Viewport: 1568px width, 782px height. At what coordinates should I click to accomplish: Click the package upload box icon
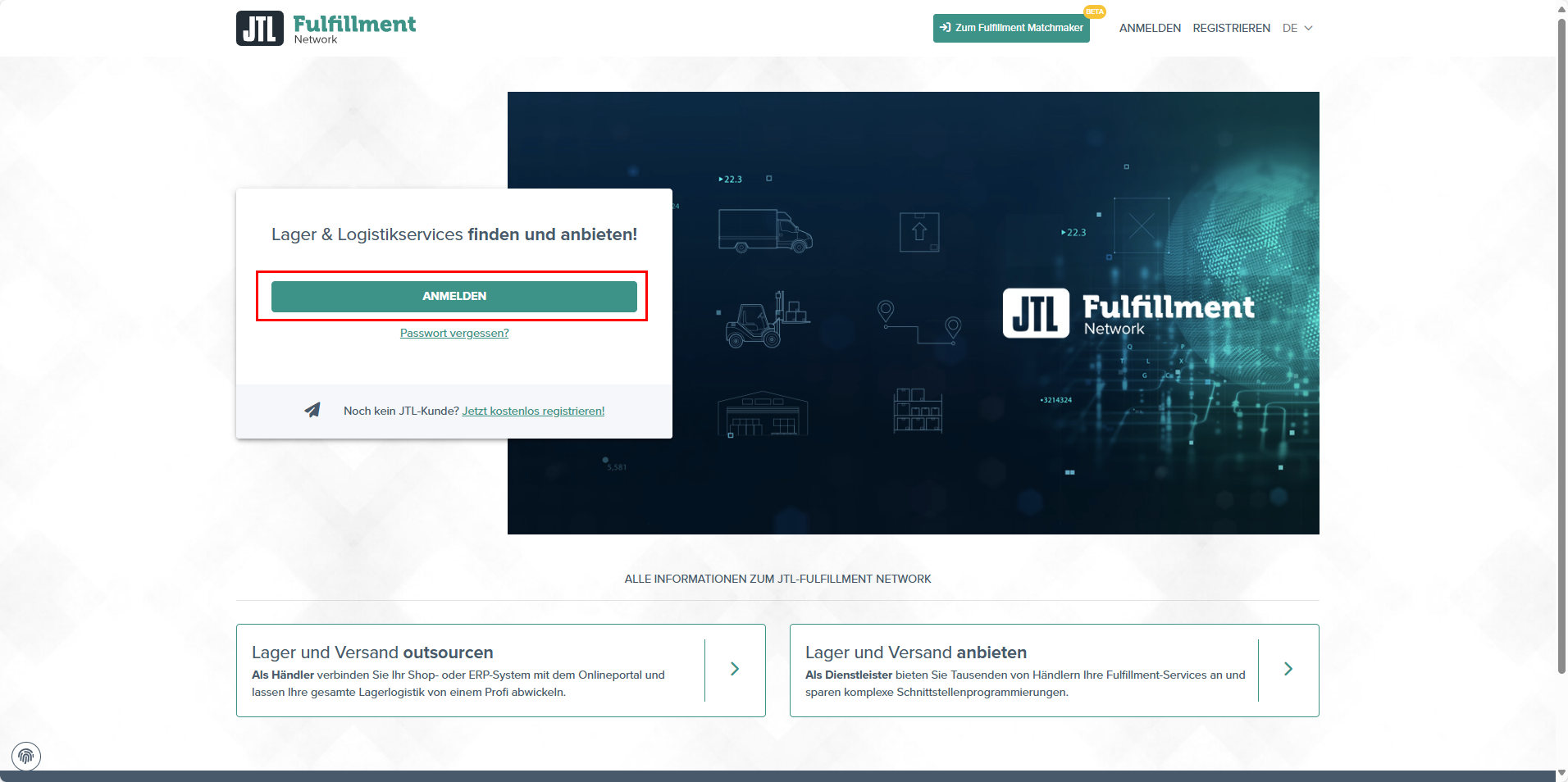(x=918, y=232)
